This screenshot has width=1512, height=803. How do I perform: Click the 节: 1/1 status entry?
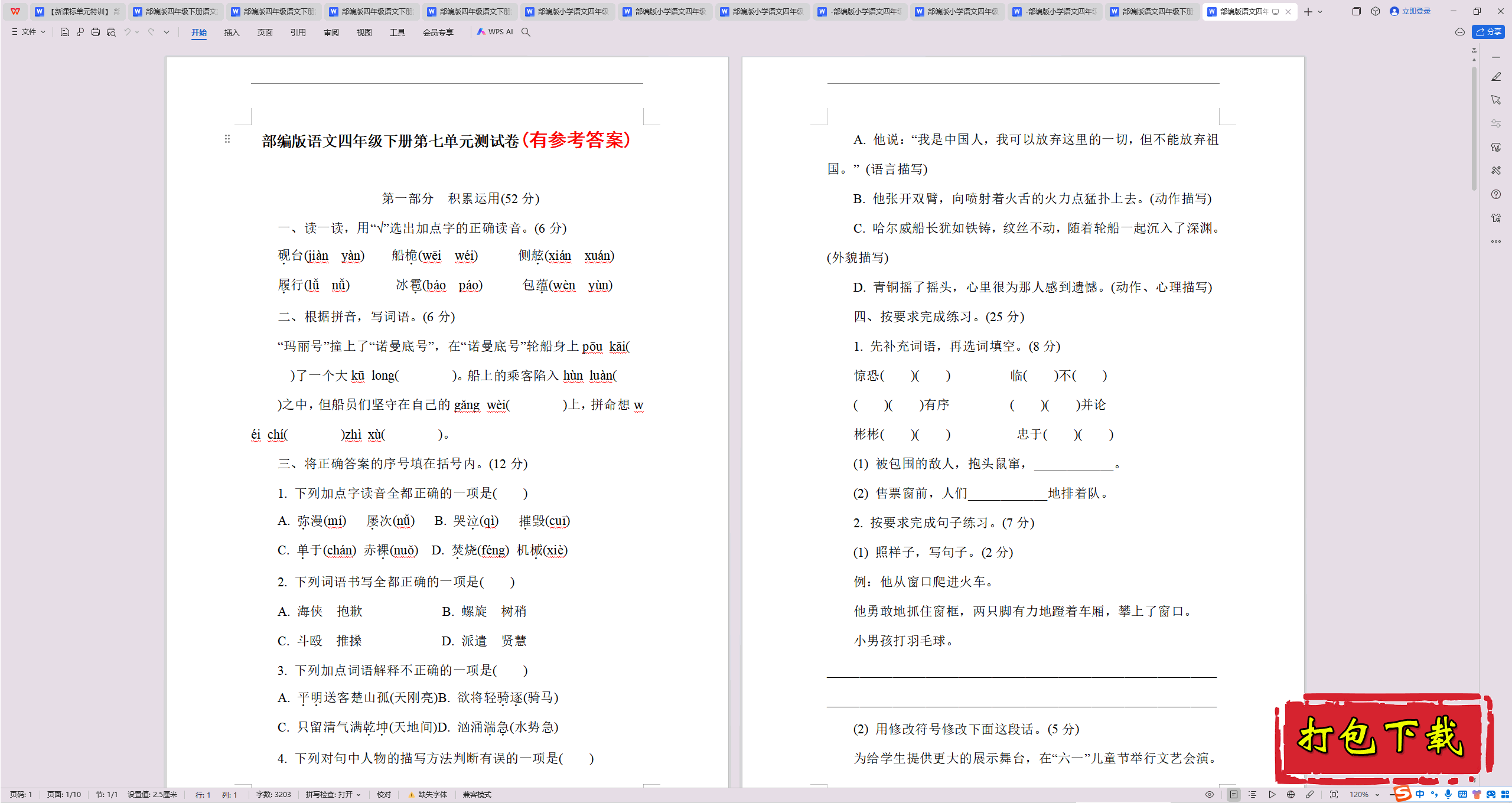tap(106, 795)
